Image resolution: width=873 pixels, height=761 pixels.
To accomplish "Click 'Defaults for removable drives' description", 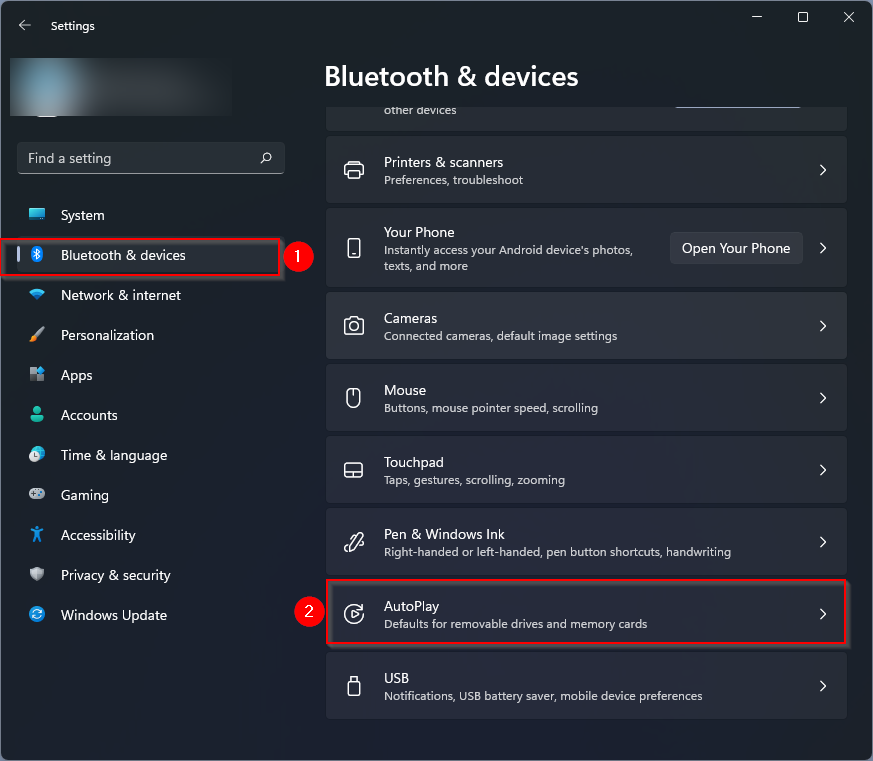I will [x=515, y=623].
